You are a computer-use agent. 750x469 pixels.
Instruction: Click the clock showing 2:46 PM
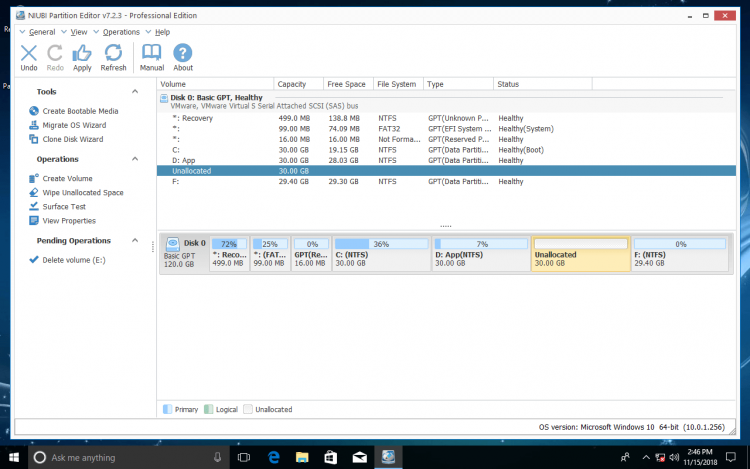(x=700, y=457)
